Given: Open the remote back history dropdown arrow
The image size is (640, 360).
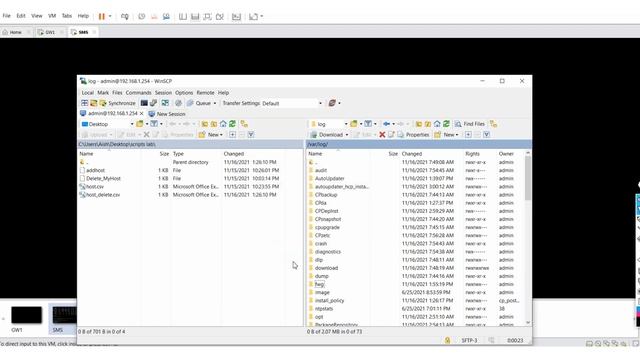Looking at the screenshot, I should 393,124.
